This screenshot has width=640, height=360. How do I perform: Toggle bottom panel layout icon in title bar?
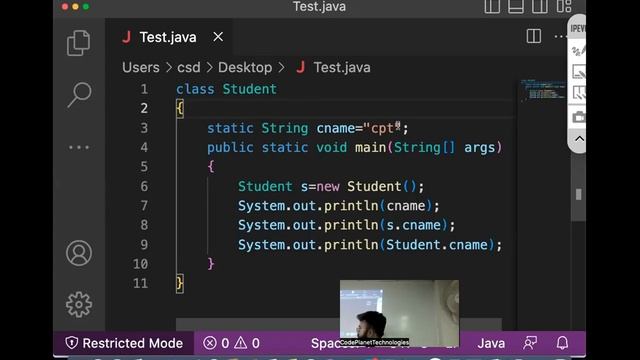[516, 7]
